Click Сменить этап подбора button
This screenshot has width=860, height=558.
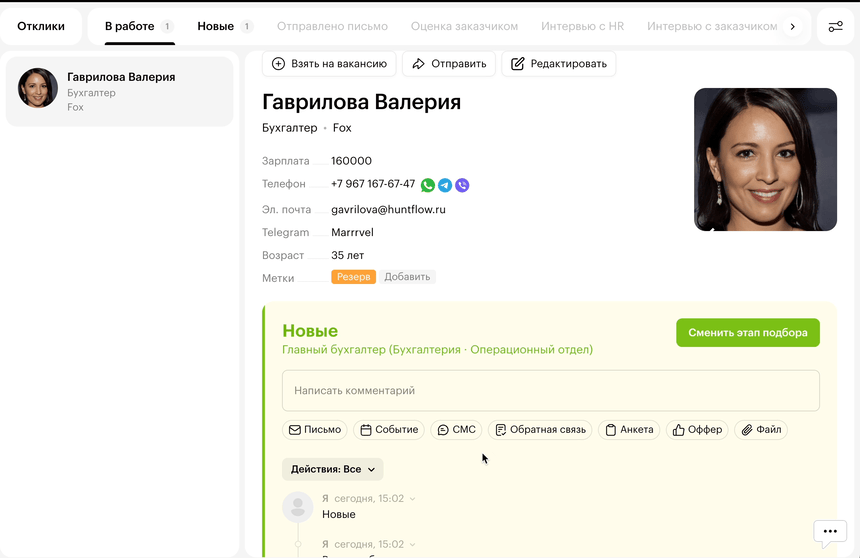coord(747,333)
